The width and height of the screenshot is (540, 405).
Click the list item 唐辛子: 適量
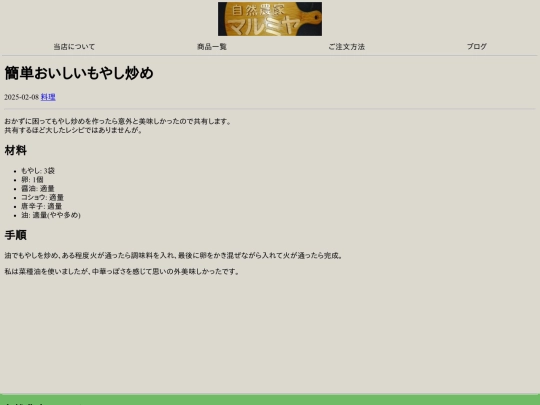pos(42,206)
